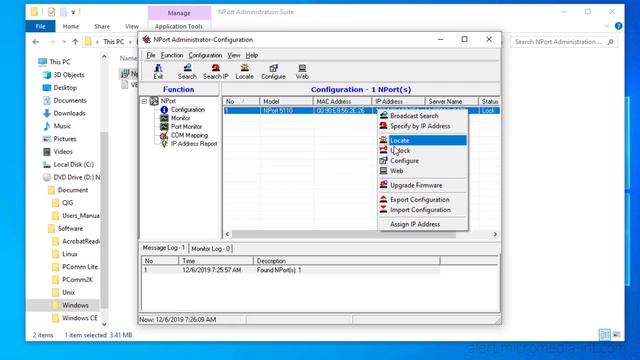Sort by the MAC Address column header
Viewport: 640px width, 360px height.
(342, 101)
